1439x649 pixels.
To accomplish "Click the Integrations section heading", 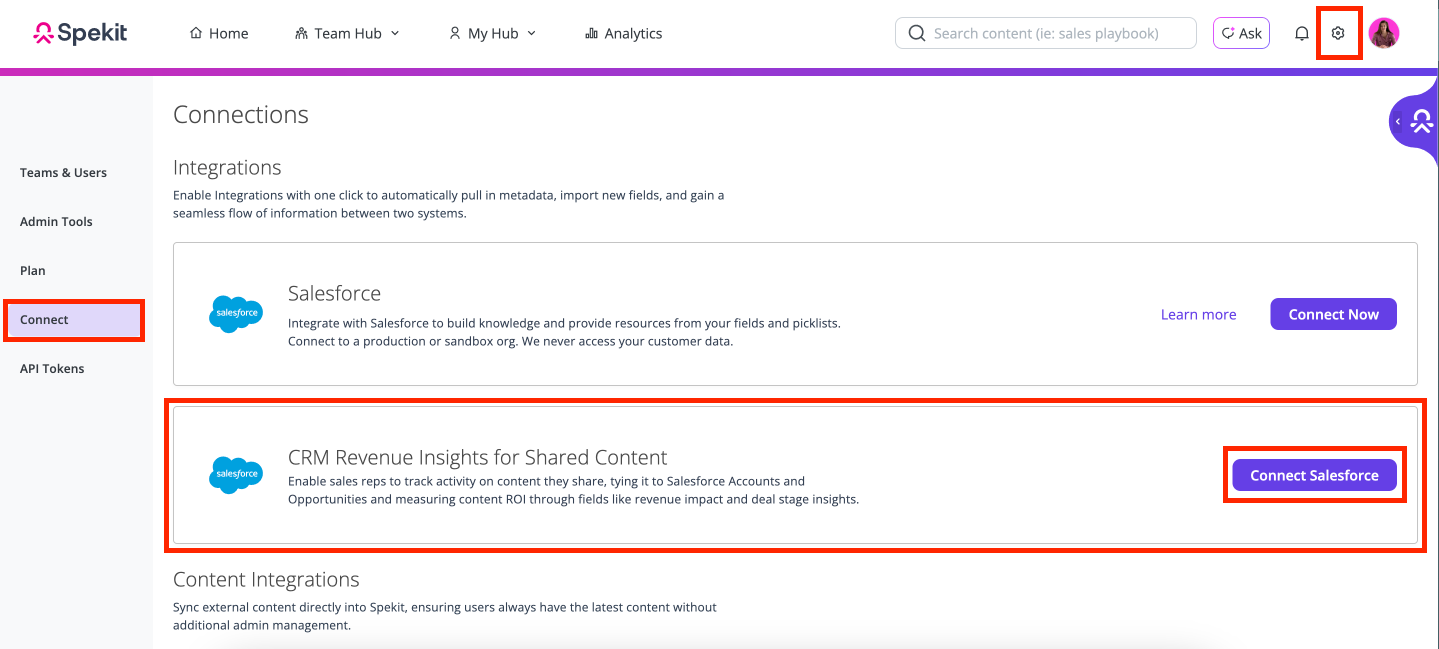I will [x=227, y=167].
